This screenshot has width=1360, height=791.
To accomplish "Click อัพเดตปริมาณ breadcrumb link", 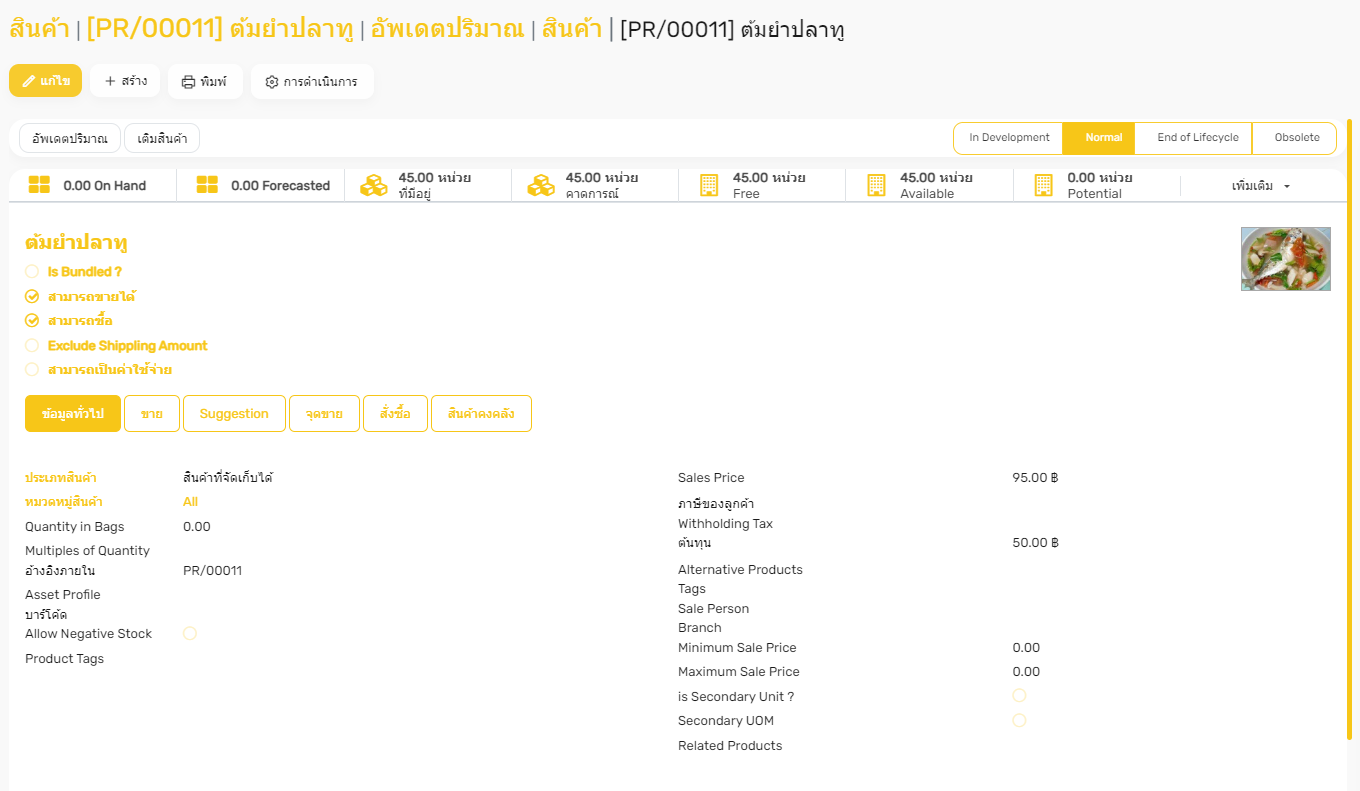I will tap(447, 29).
